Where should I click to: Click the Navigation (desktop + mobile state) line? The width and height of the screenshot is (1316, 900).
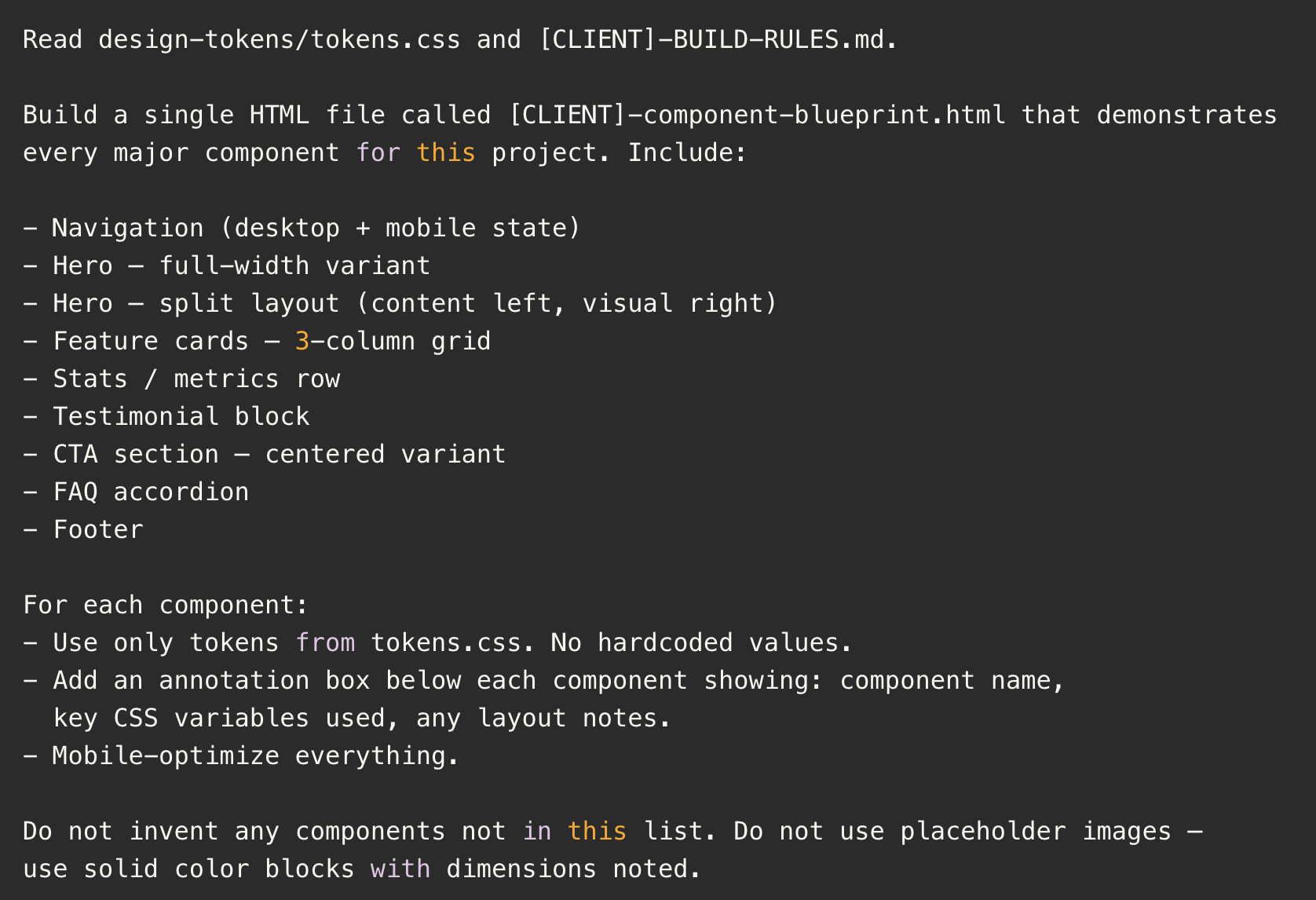click(x=316, y=228)
